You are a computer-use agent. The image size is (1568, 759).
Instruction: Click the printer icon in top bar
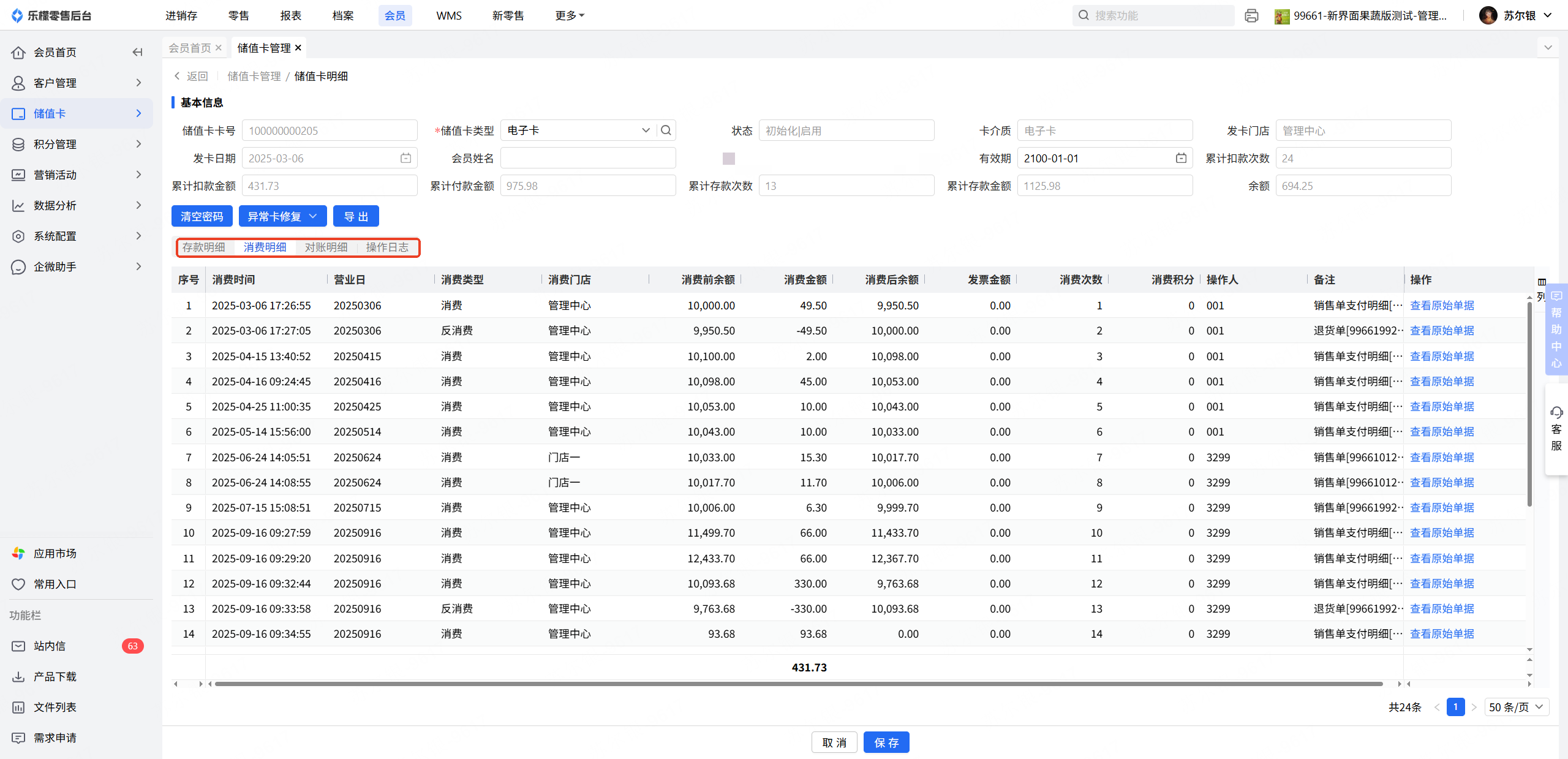coord(1251,16)
